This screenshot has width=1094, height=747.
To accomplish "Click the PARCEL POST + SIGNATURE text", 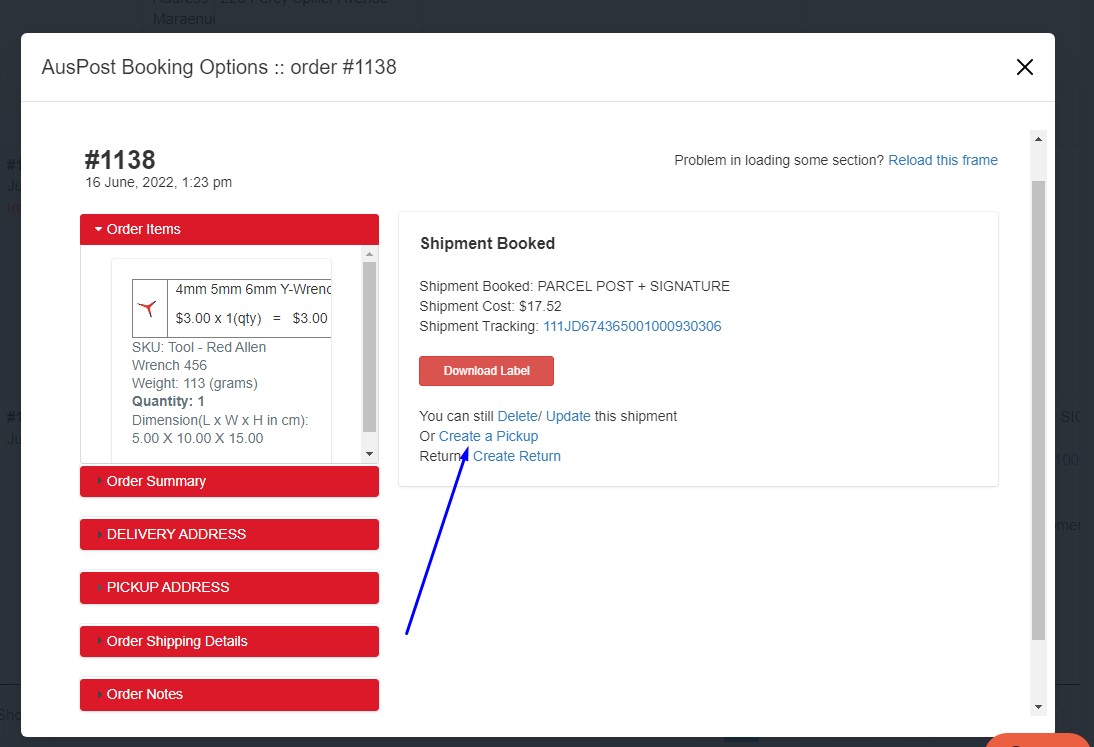I will coord(634,287).
